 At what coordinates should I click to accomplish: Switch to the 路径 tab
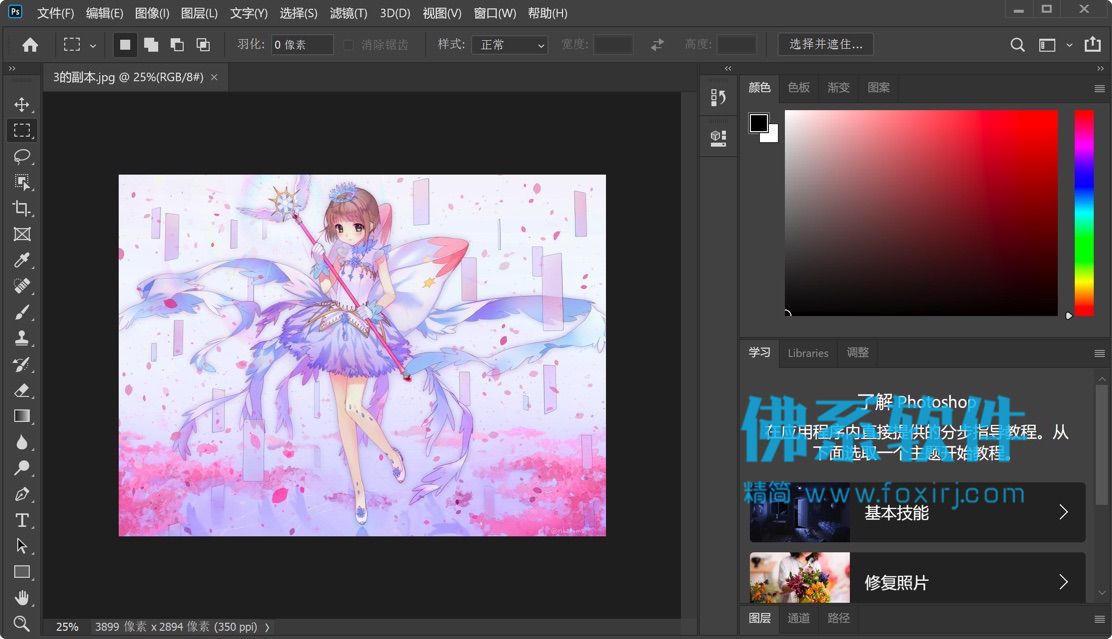(x=838, y=618)
